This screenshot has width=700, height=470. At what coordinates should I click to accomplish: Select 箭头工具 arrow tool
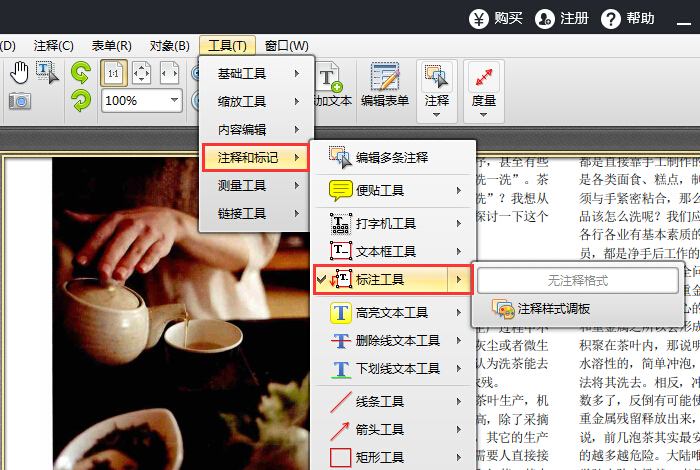click(394, 429)
